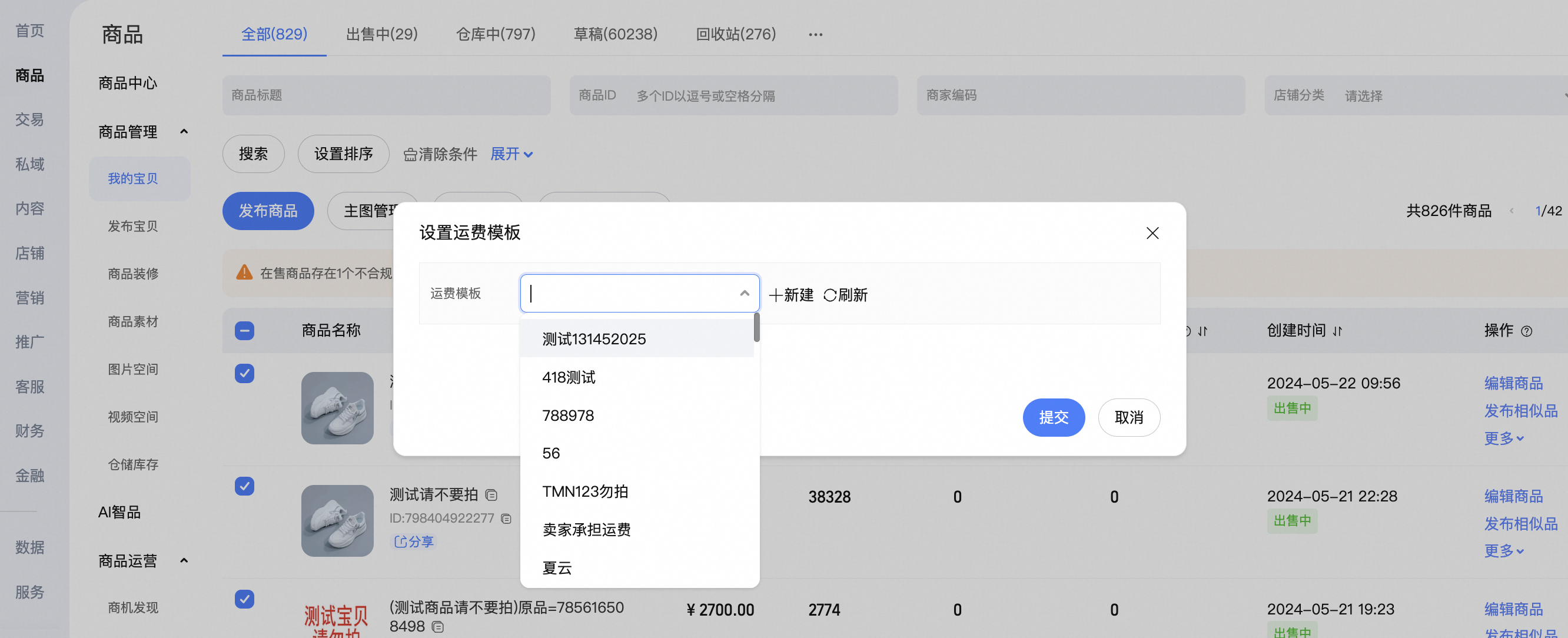
Task: Switch to 全部(829) tab
Action: tap(274, 34)
